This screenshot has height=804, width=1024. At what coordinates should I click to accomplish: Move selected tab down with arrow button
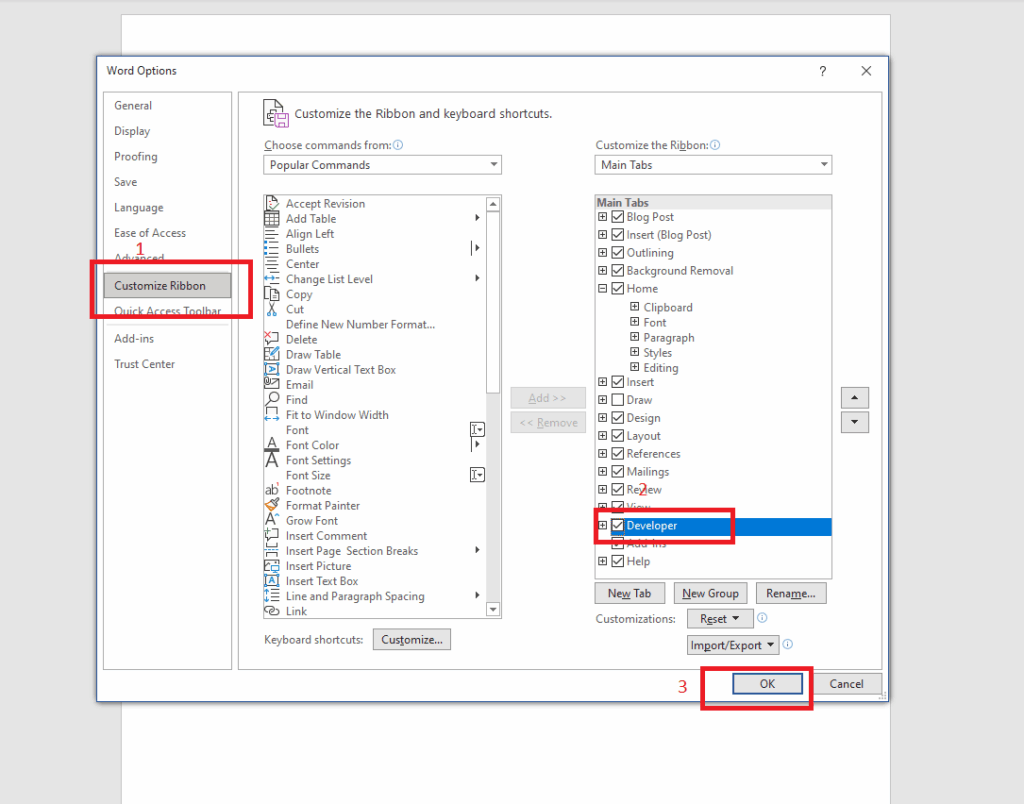(854, 422)
